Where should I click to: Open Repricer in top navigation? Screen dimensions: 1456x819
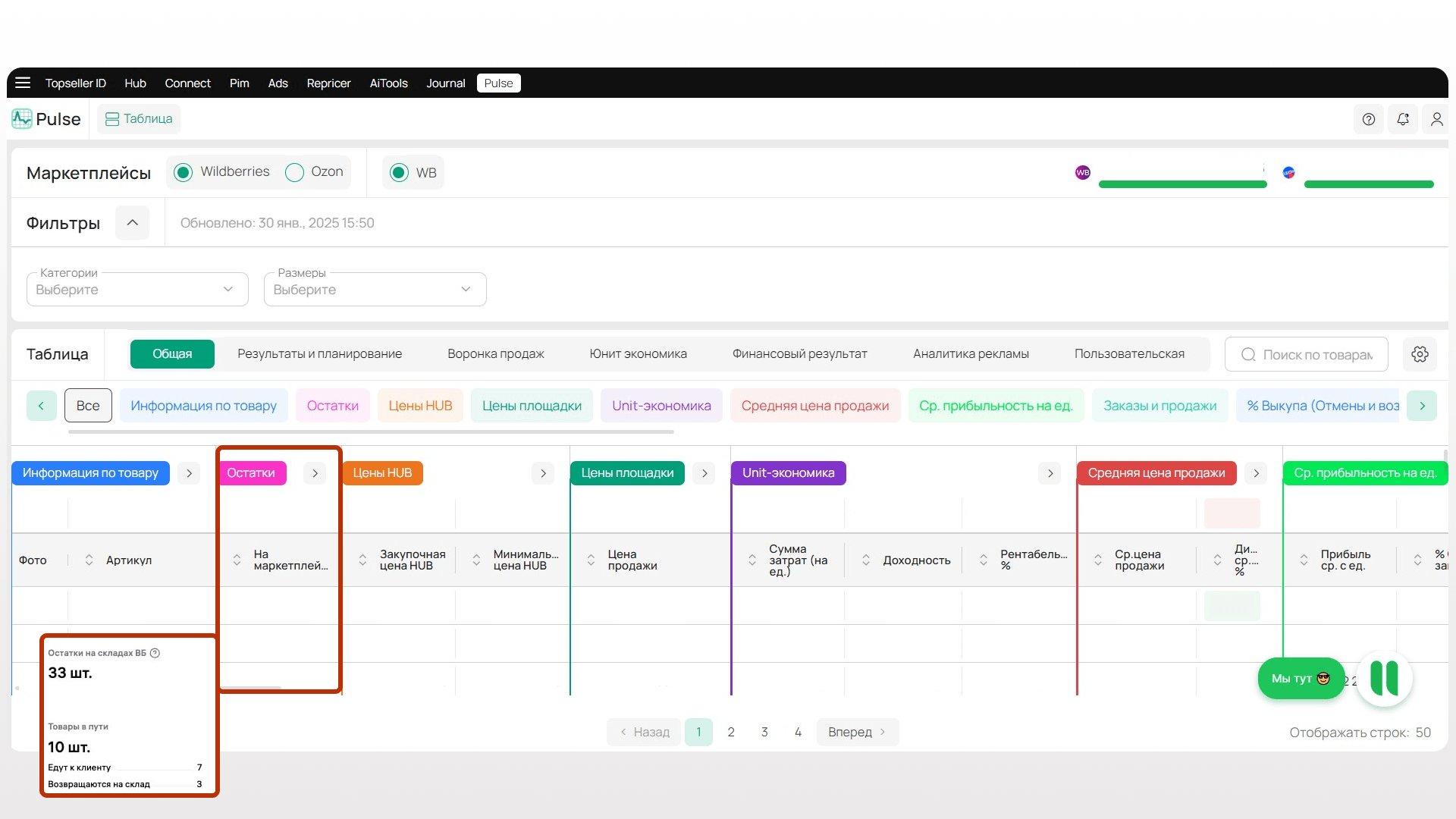point(328,83)
